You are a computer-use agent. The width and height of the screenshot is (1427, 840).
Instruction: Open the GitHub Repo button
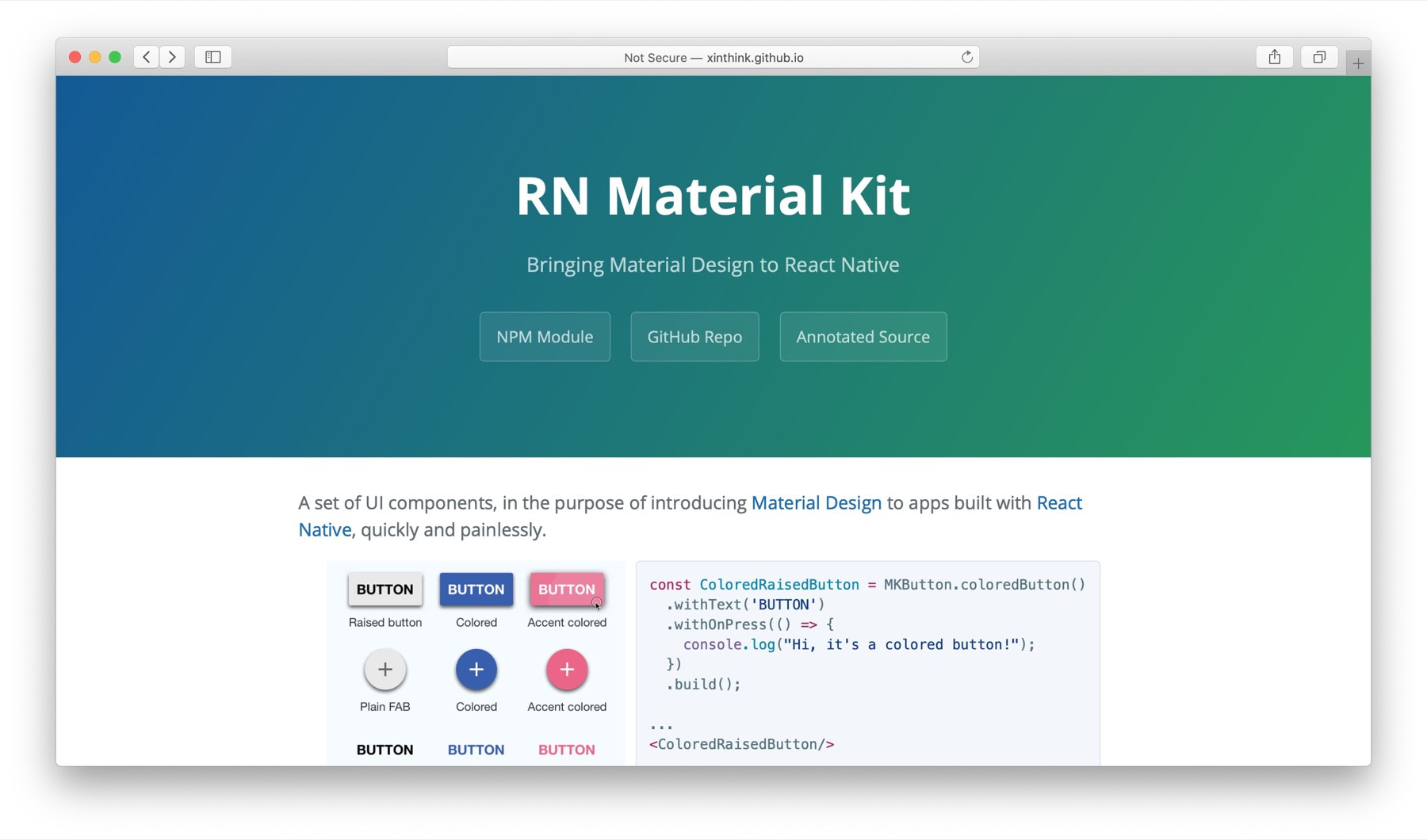pyautogui.click(x=694, y=337)
